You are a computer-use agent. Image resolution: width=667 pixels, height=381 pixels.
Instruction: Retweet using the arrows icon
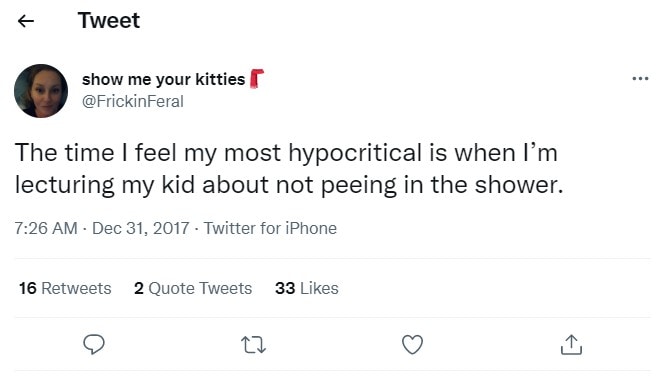[253, 345]
